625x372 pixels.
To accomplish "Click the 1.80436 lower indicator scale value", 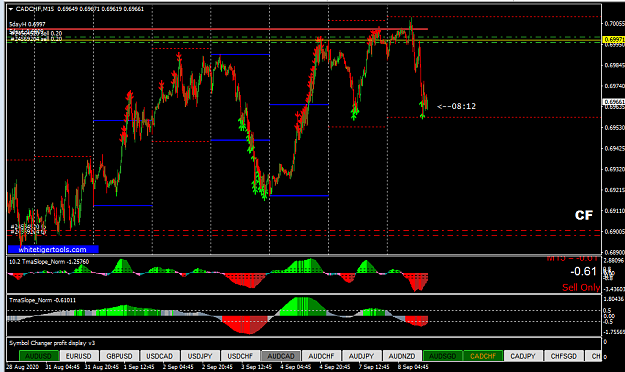I will [x=614, y=299].
